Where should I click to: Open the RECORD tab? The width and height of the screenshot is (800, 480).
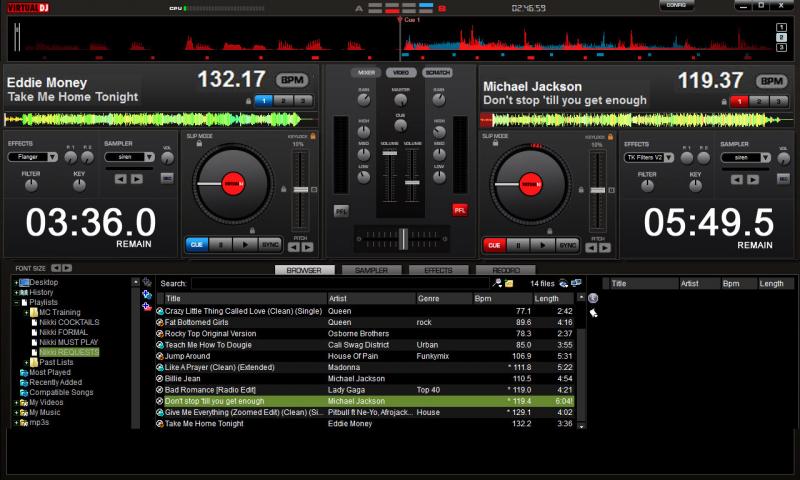pos(506,270)
